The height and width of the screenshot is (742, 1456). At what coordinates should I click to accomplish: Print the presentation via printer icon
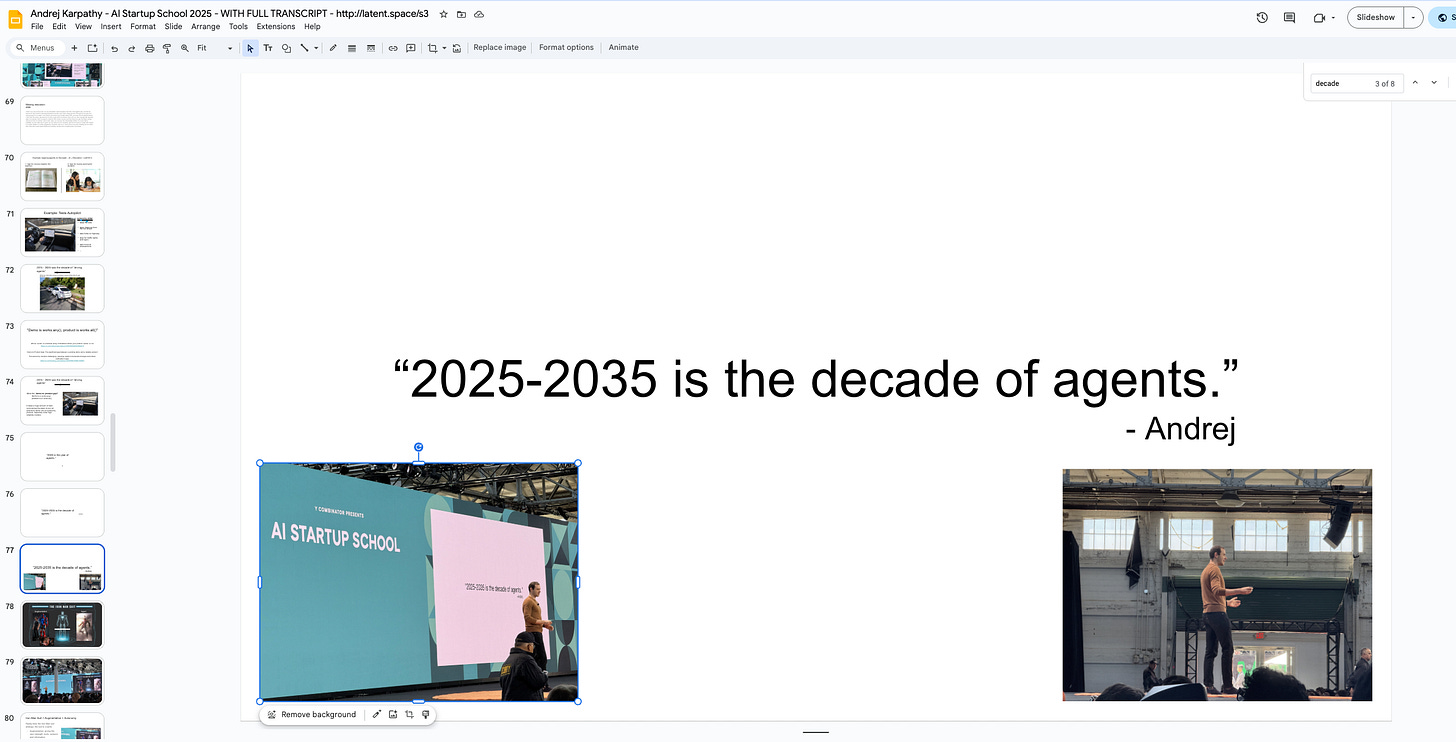149,48
